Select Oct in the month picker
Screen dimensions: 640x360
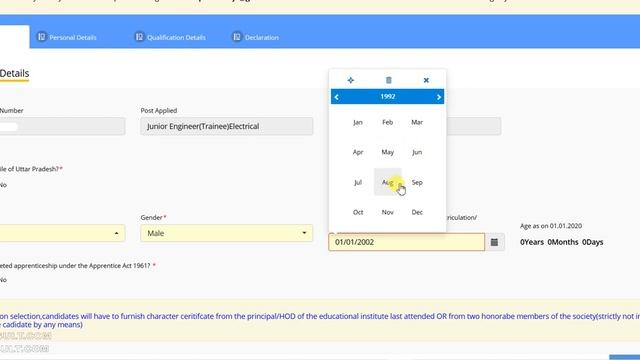tap(358, 212)
